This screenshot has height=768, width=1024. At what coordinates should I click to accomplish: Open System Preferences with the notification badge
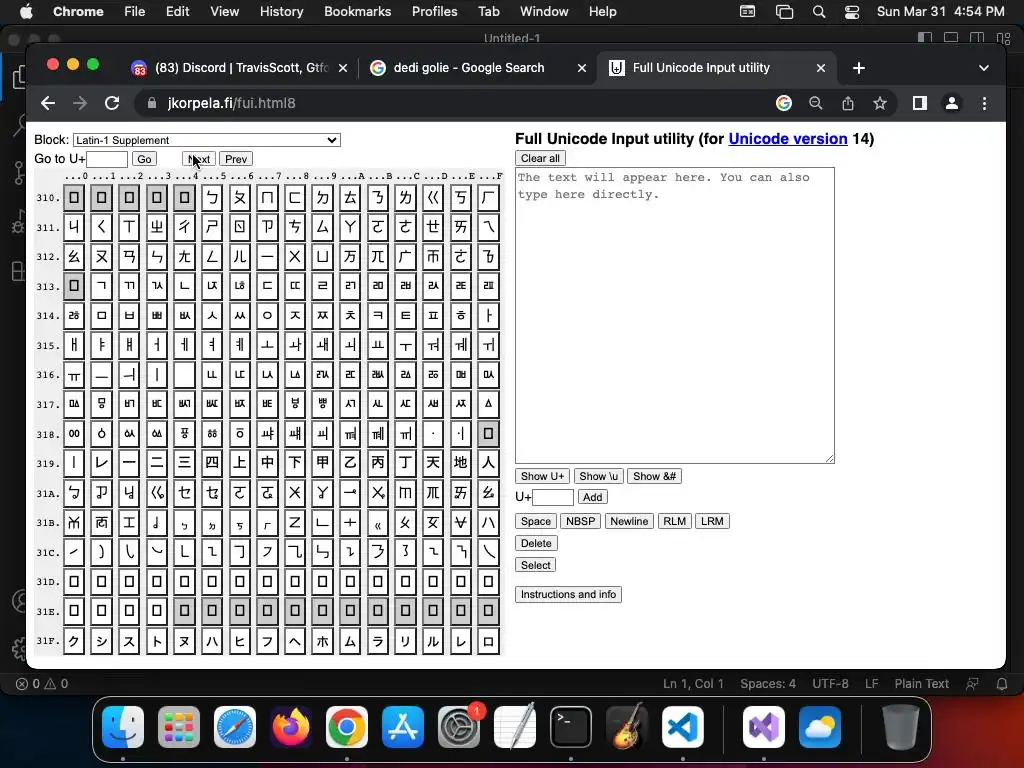[x=459, y=726]
